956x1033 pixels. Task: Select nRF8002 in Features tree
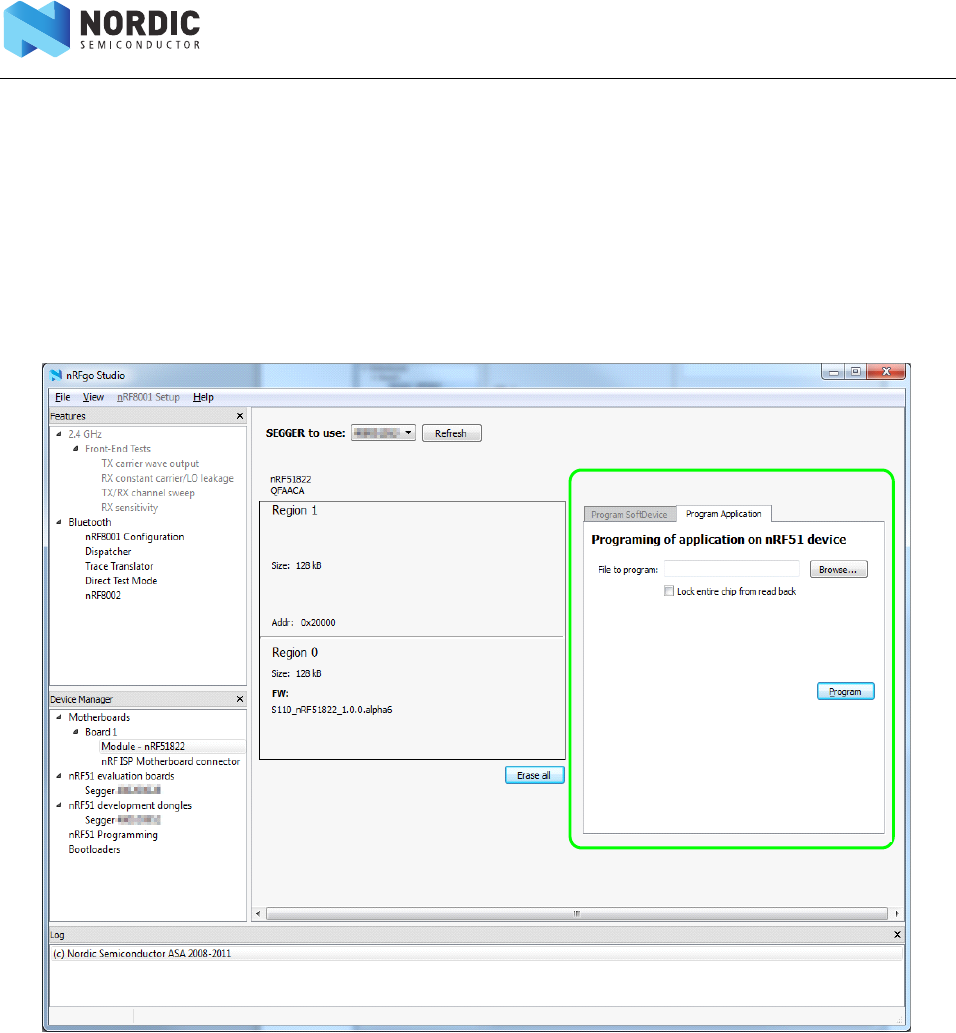point(103,595)
